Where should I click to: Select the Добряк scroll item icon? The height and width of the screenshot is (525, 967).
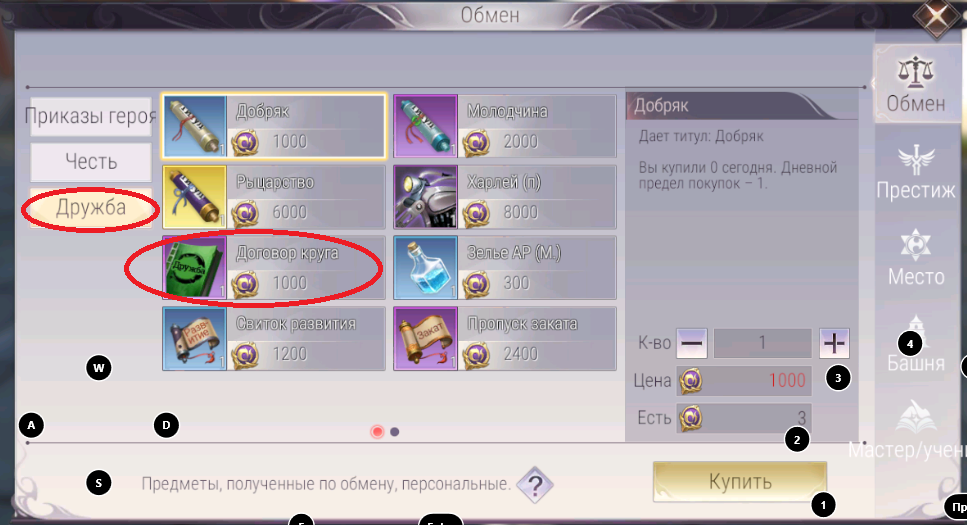click(195, 126)
